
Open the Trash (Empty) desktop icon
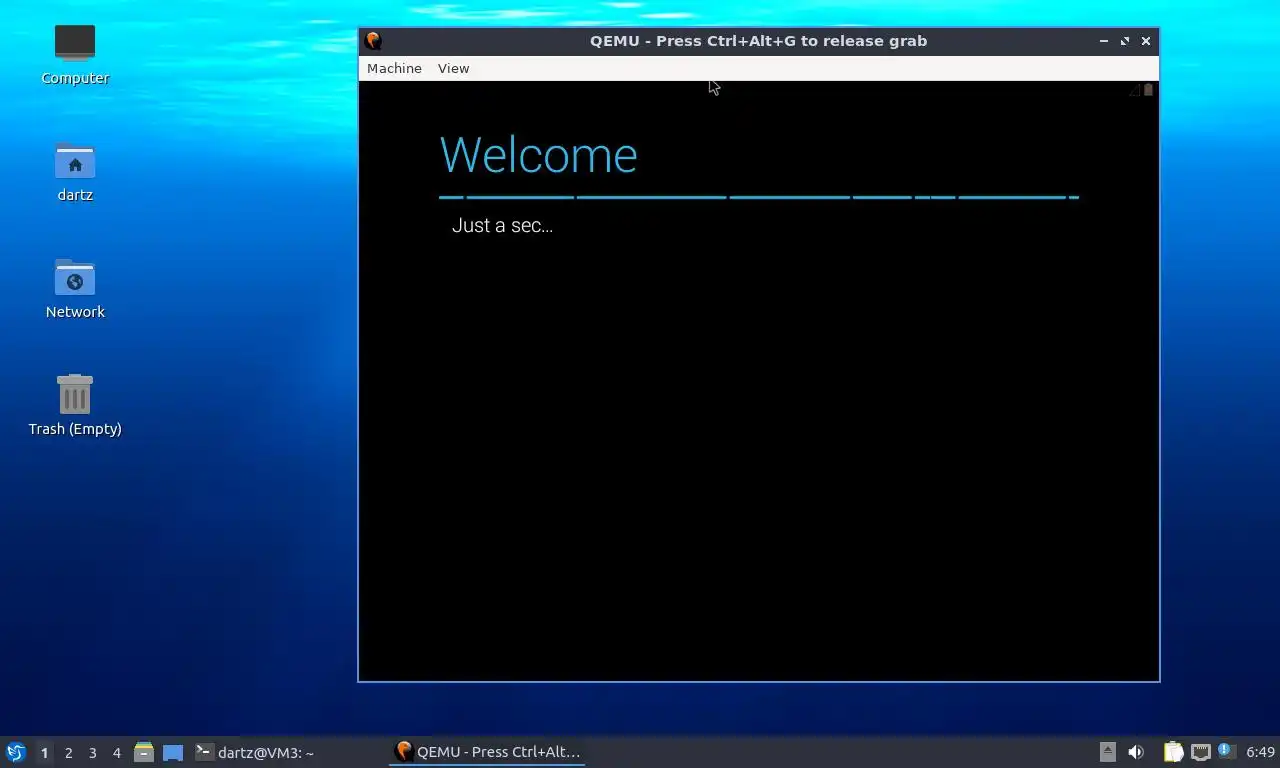[75, 406]
